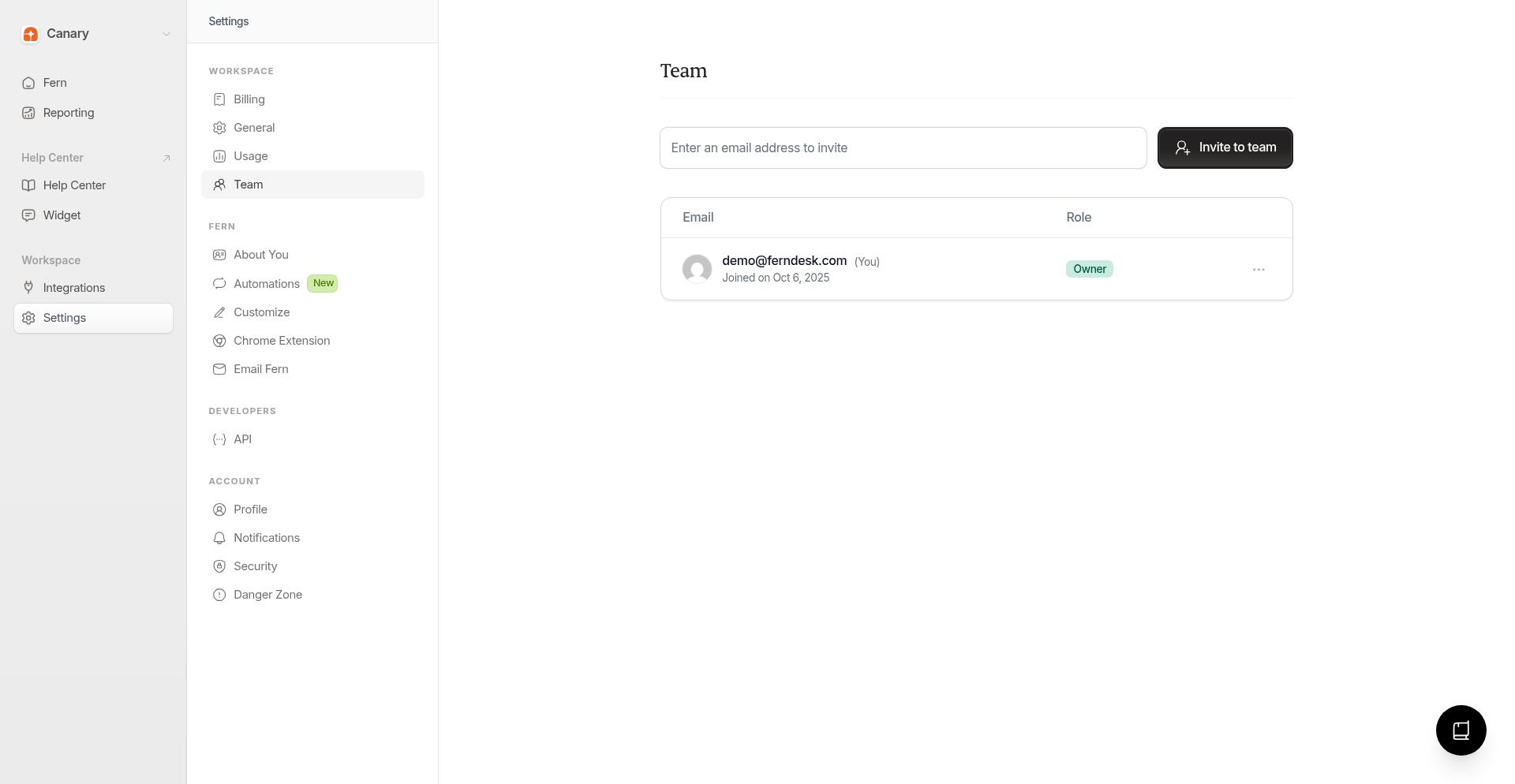Image resolution: width=1515 pixels, height=784 pixels.
Task: Open the ellipsis menu for demo@ferndesk.com
Action: click(x=1259, y=269)
